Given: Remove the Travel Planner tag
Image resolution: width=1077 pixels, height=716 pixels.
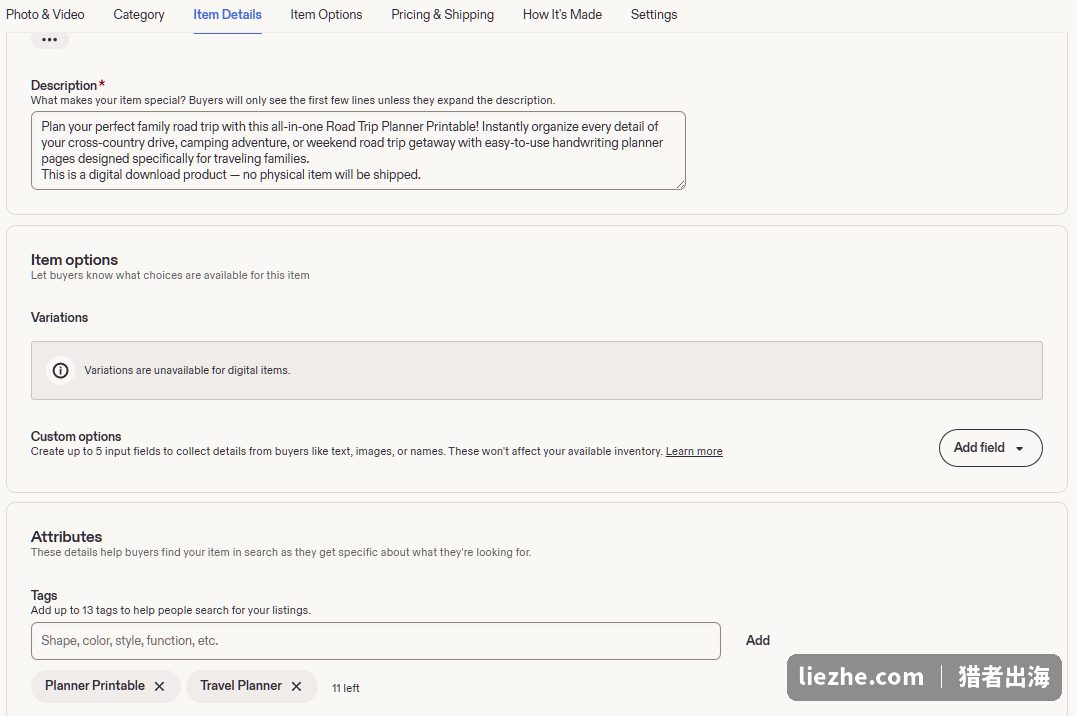Looking at the screenshot, I should click(x=296, y=686).
